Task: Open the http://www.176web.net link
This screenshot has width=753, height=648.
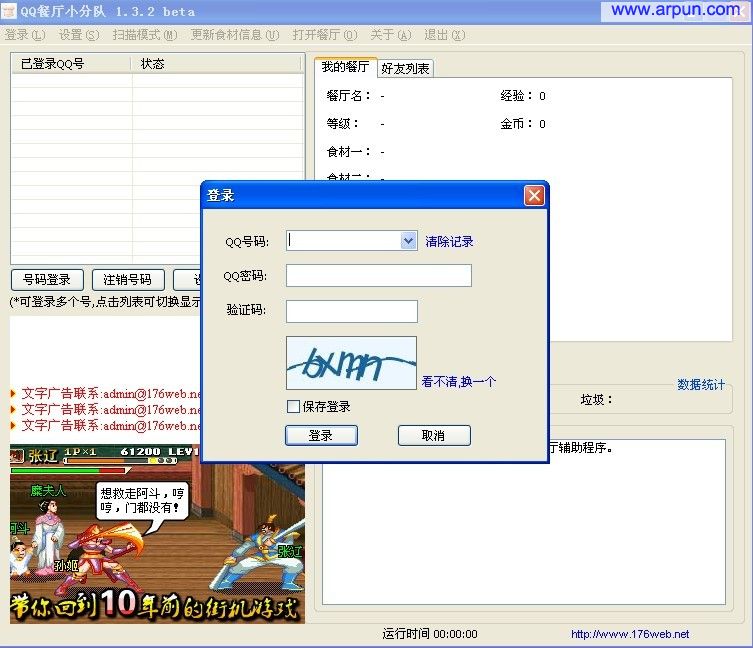Action: (x=630, y=634)
